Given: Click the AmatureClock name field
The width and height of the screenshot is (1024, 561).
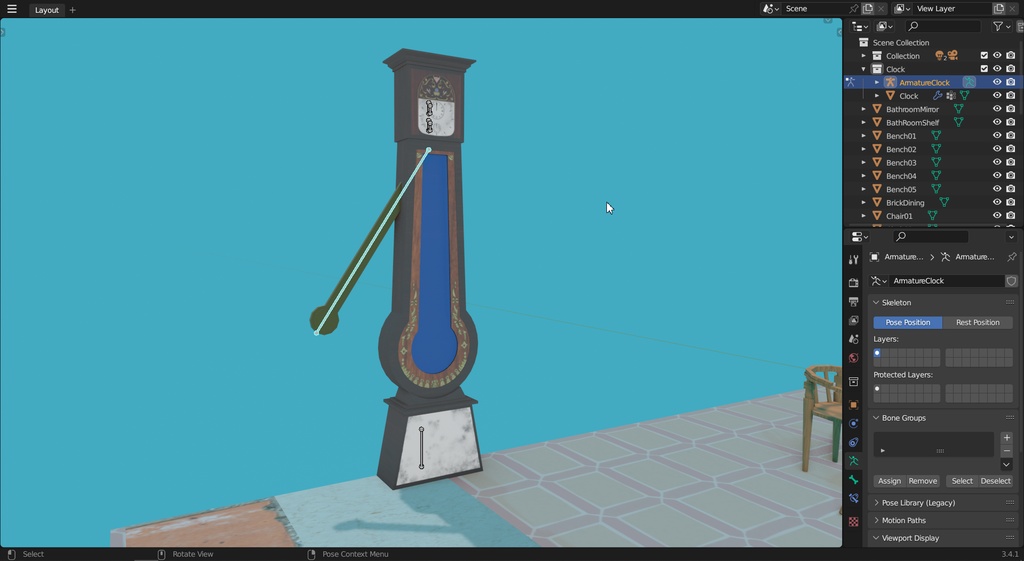Looking at the screenshot, I should tap(946, 281).
